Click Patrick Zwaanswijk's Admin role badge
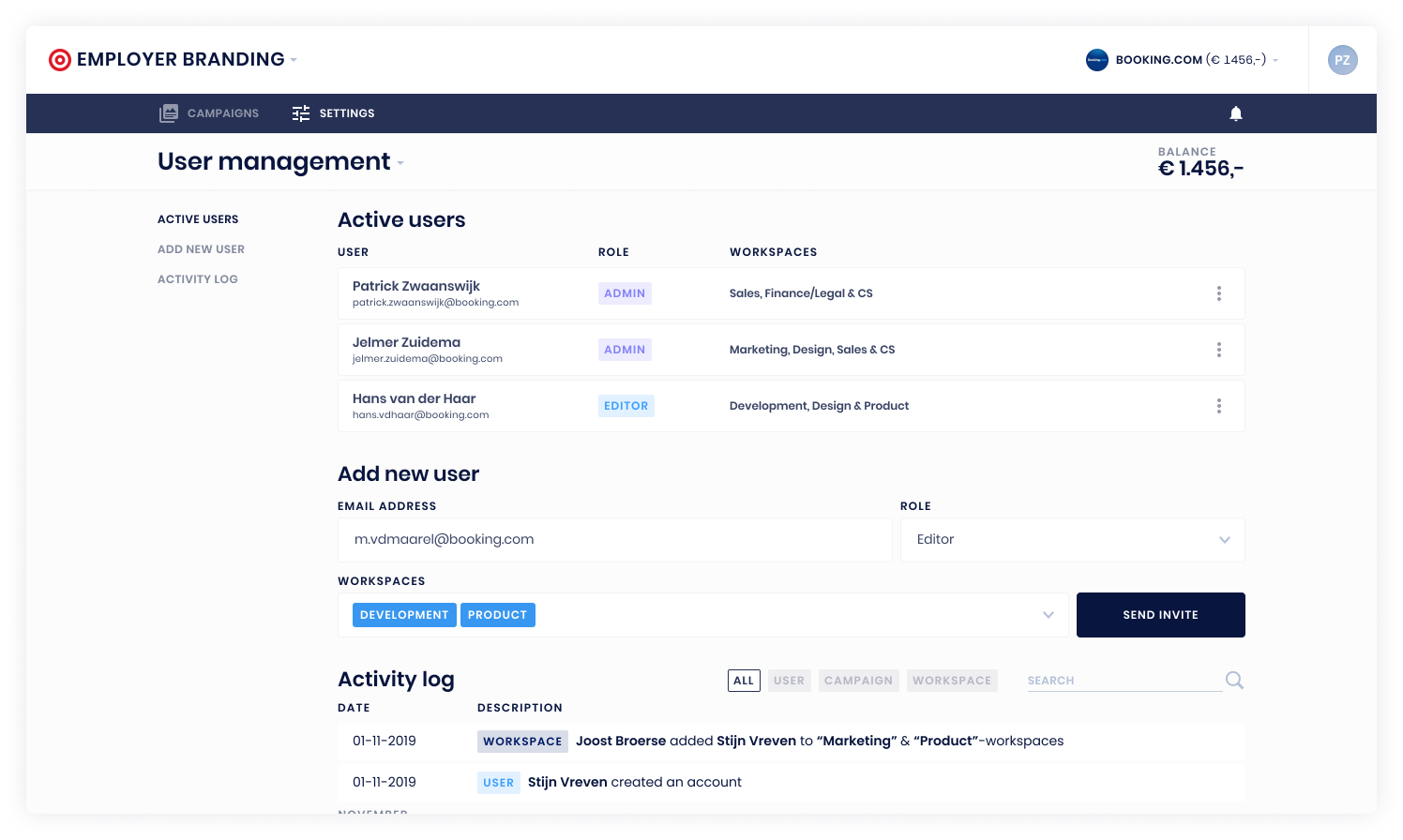 pyautogui.click(x=625, y=293)
